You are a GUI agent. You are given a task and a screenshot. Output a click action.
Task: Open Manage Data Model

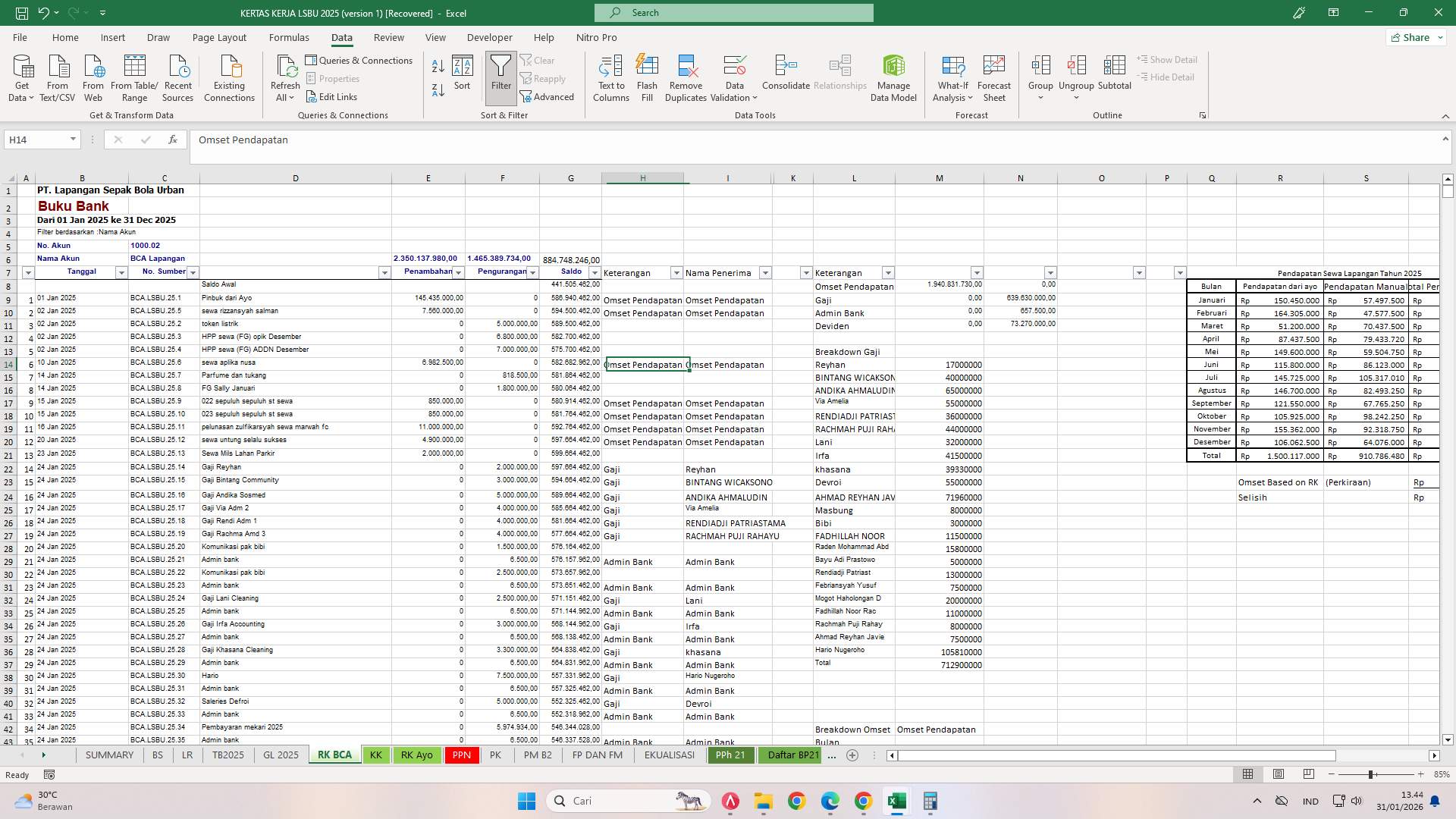coord(894,76)
